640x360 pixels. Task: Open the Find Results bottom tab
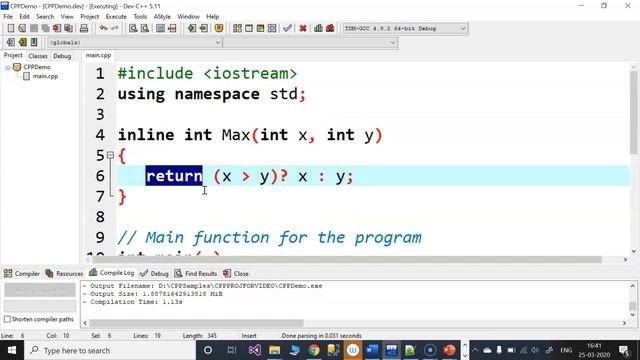point(196,273)
